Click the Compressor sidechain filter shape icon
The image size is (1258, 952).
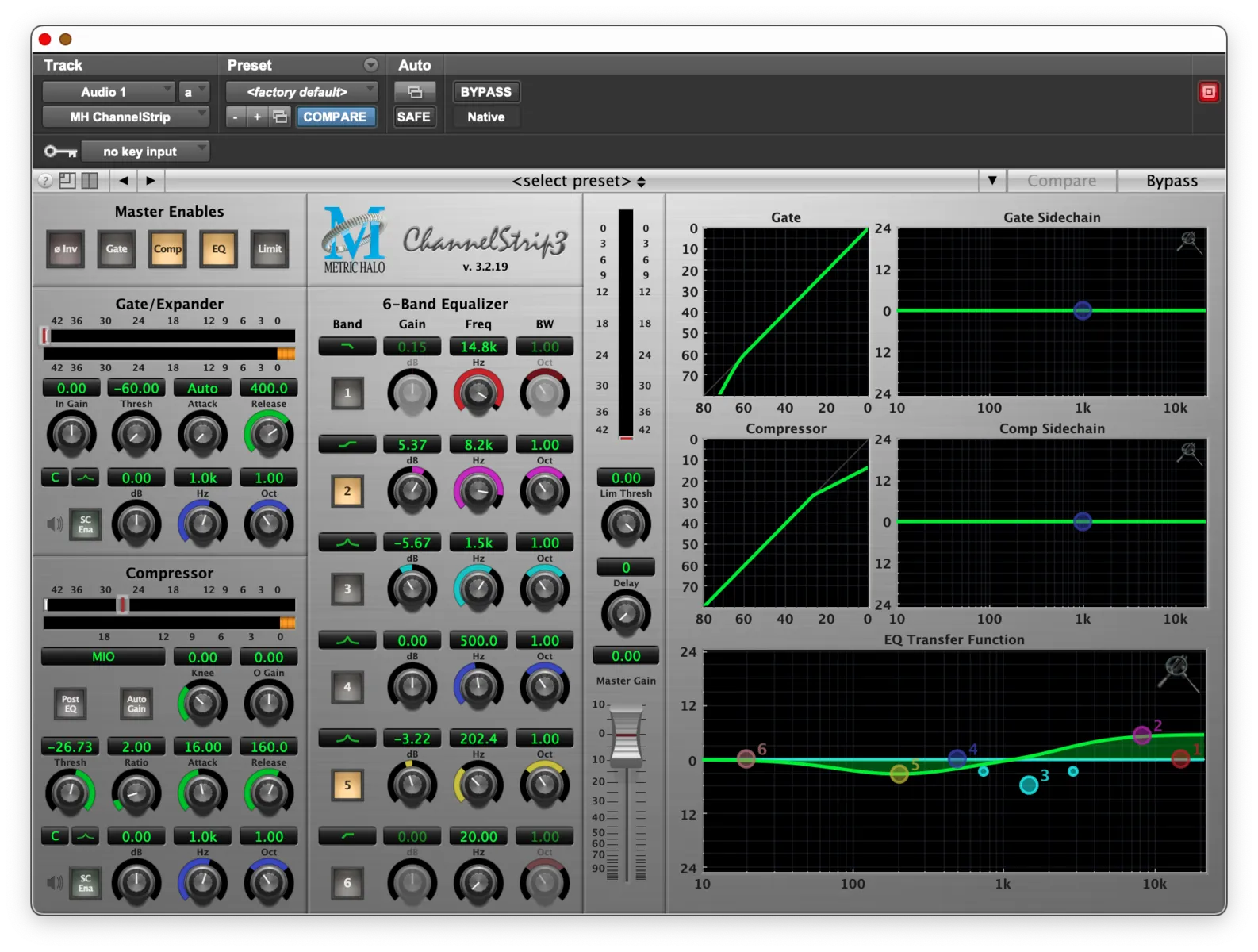pos(86,836)
